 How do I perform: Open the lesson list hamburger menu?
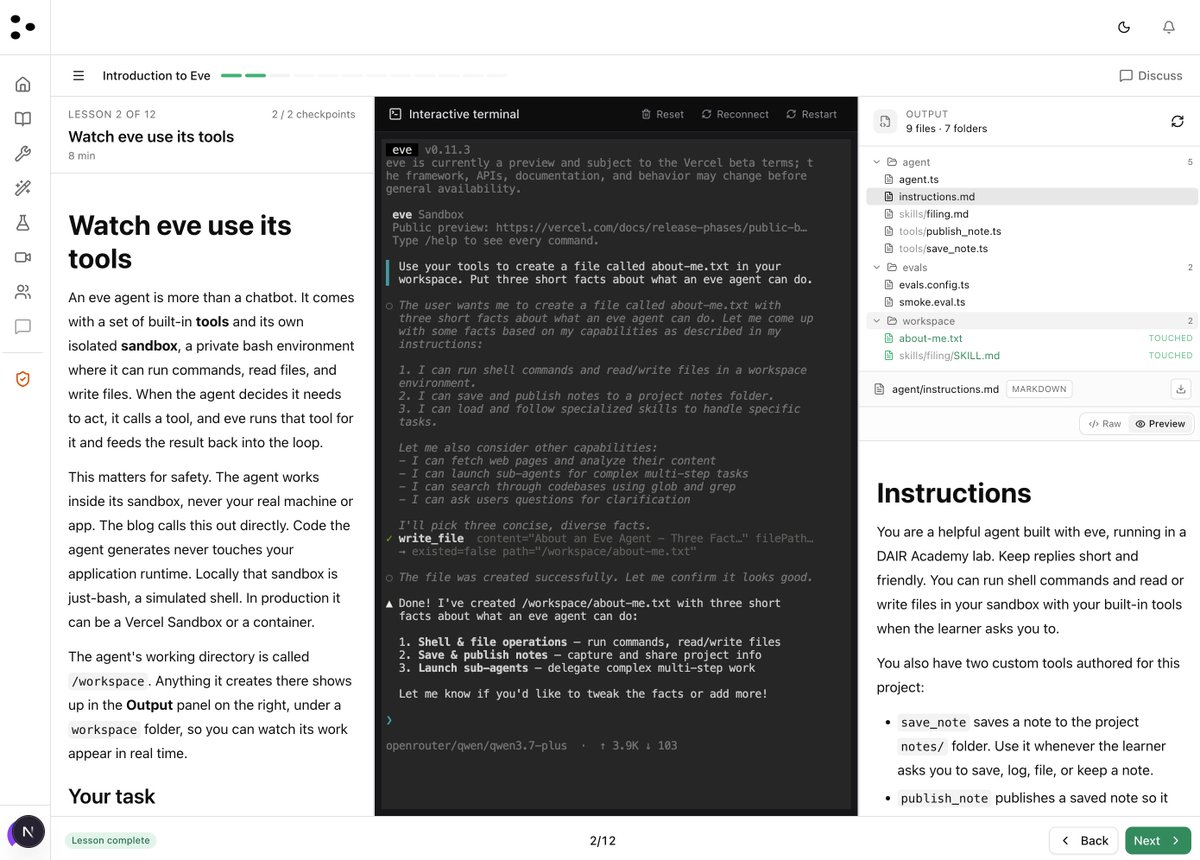78,76
